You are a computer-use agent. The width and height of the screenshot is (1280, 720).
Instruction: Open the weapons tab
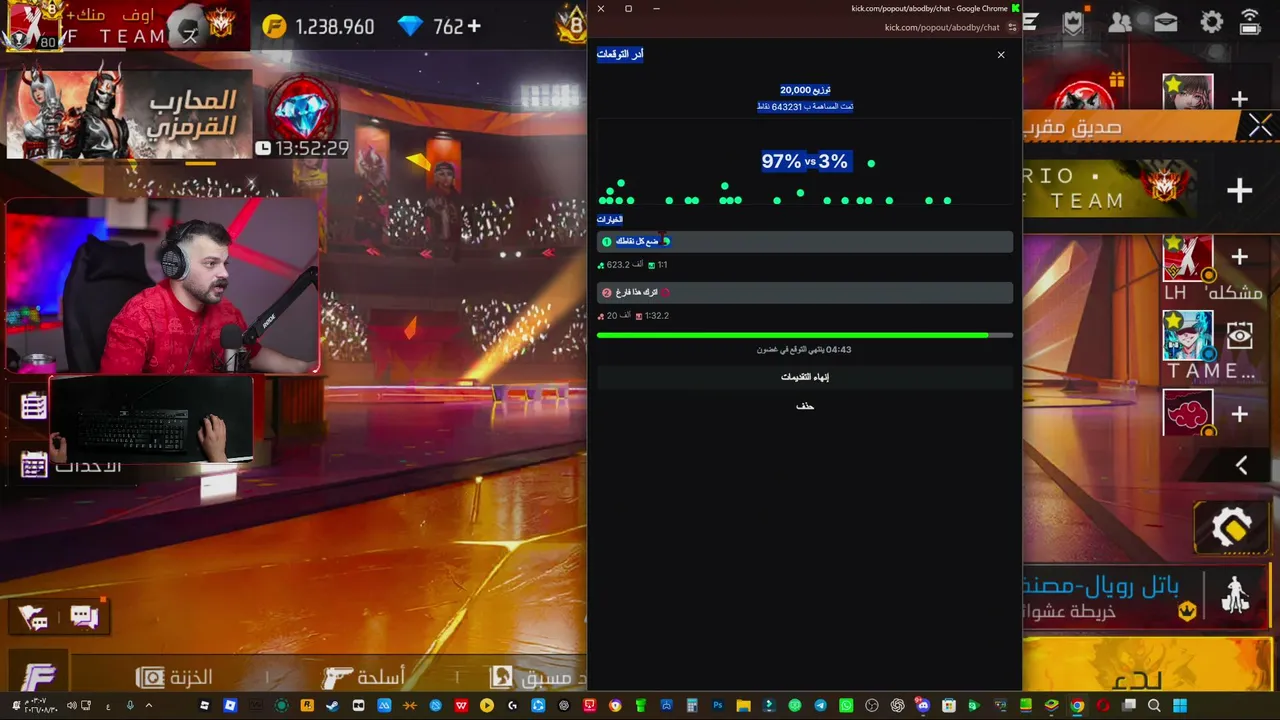364,678
